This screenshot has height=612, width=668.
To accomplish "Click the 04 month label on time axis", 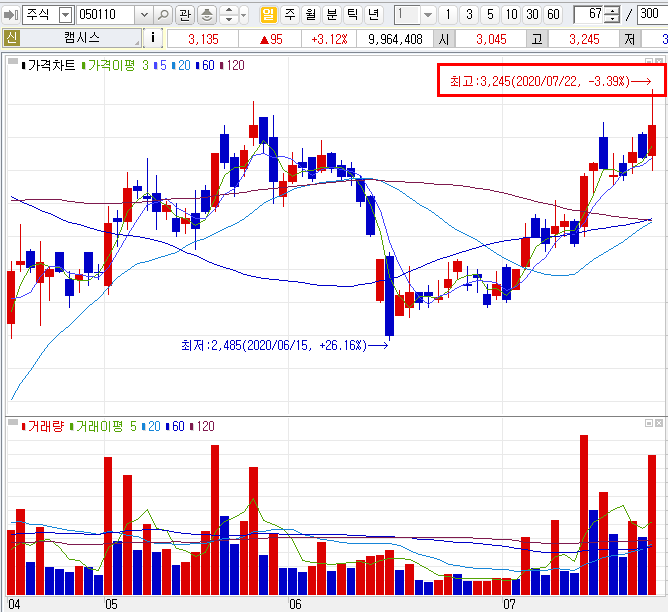I will point(14,604).
